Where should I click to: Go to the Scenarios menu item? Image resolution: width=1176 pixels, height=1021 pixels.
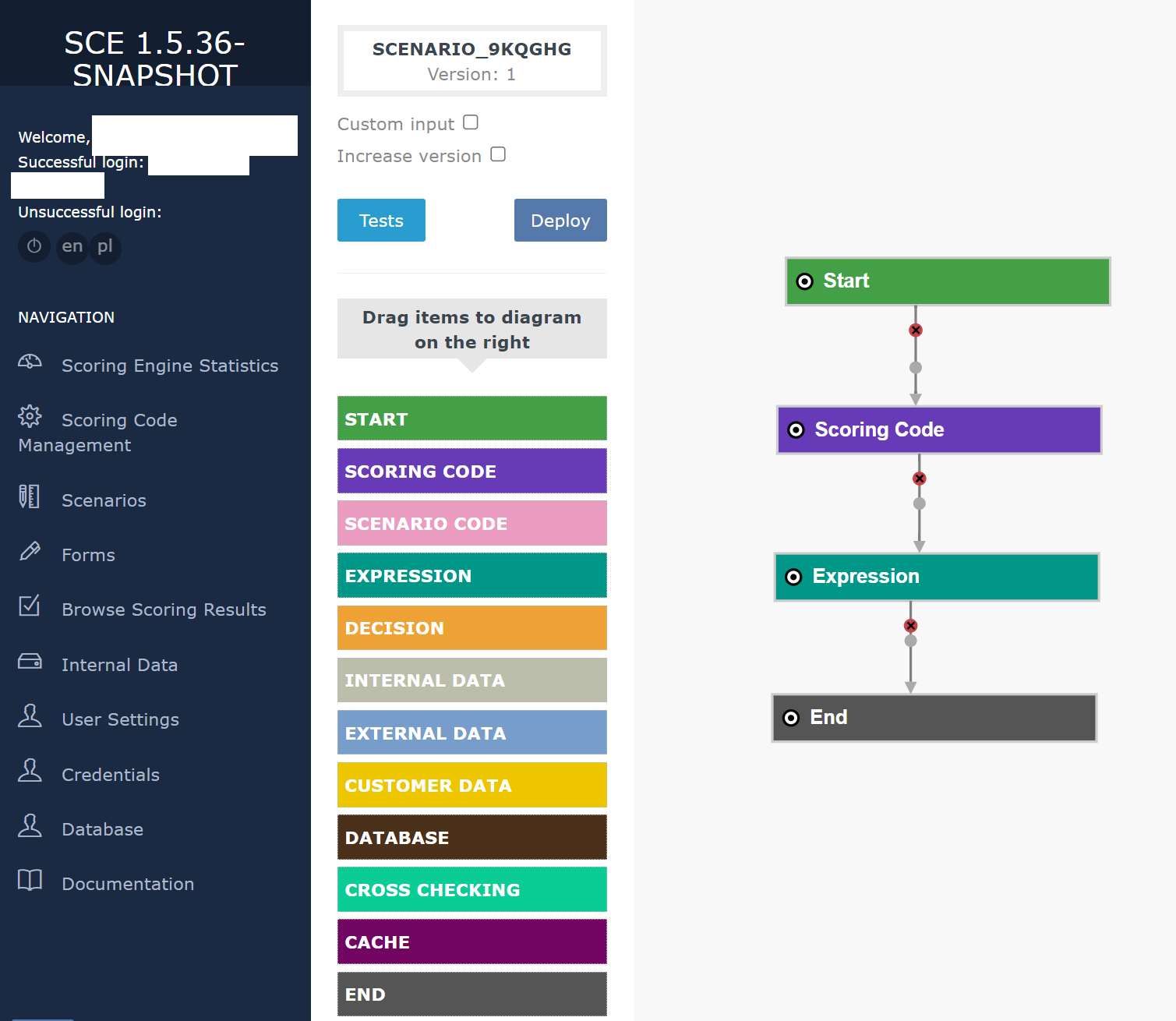tap(104, 500)
